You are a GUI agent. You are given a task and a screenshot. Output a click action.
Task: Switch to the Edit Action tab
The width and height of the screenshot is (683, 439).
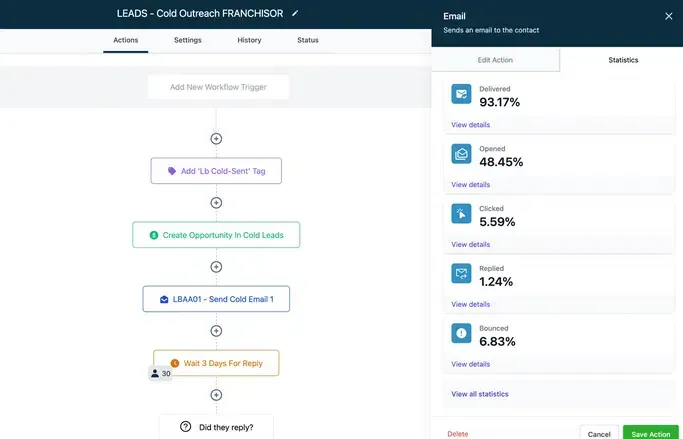pyautogui.click(x=495, y=60)
